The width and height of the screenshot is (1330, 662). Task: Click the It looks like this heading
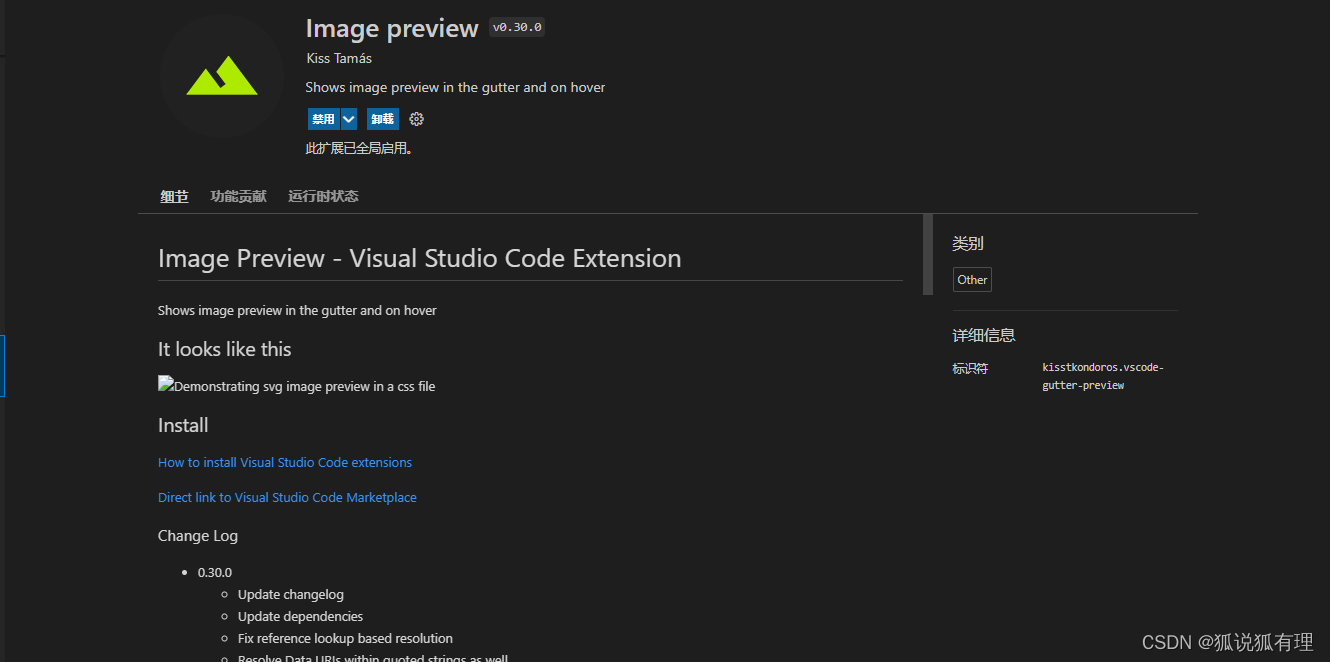point(225,349)
